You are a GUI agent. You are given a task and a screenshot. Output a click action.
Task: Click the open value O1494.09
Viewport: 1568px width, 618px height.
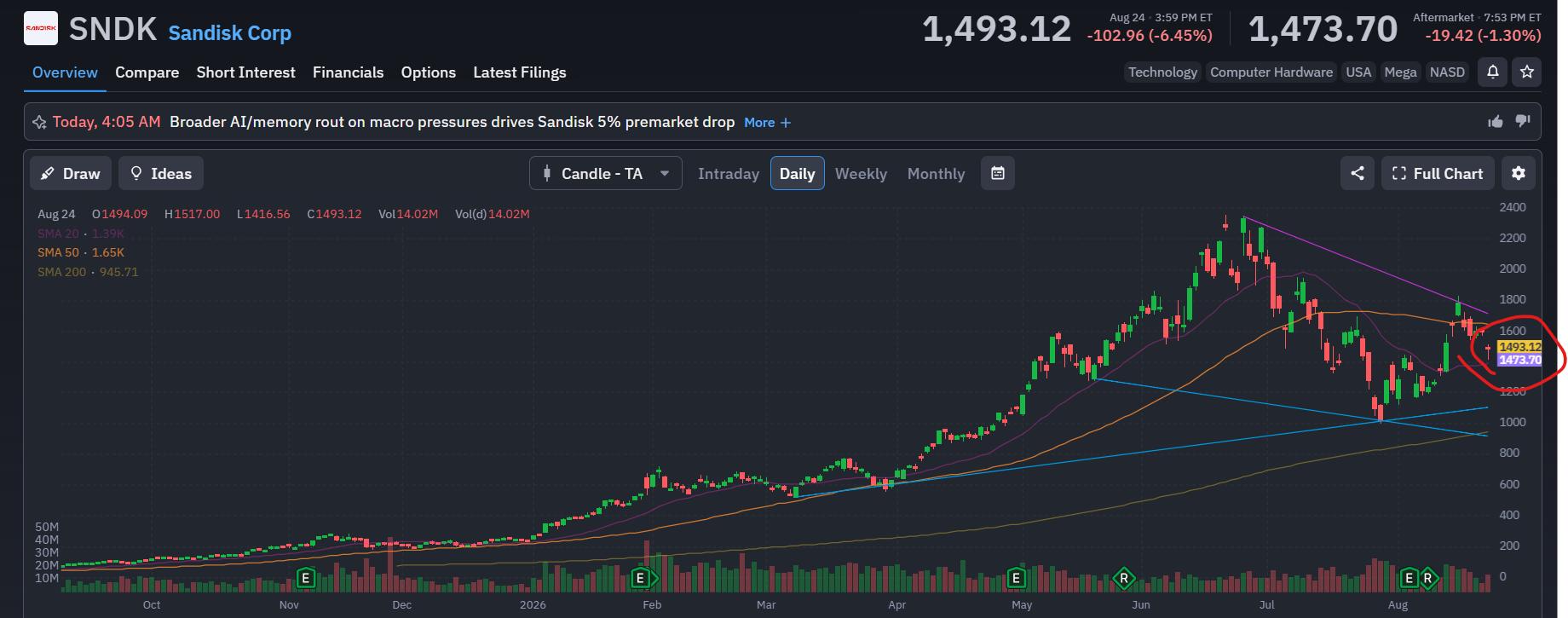(120, 214)
